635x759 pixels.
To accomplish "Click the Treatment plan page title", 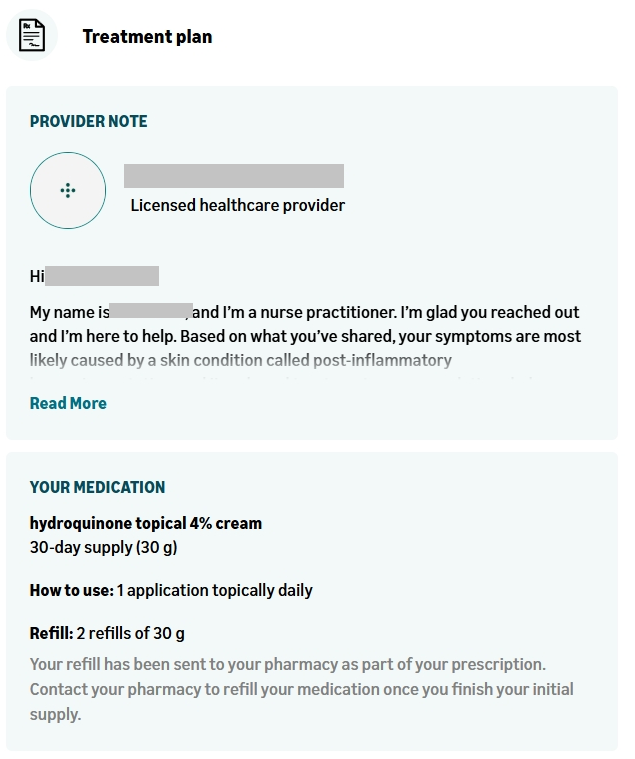I will [147, 37].
